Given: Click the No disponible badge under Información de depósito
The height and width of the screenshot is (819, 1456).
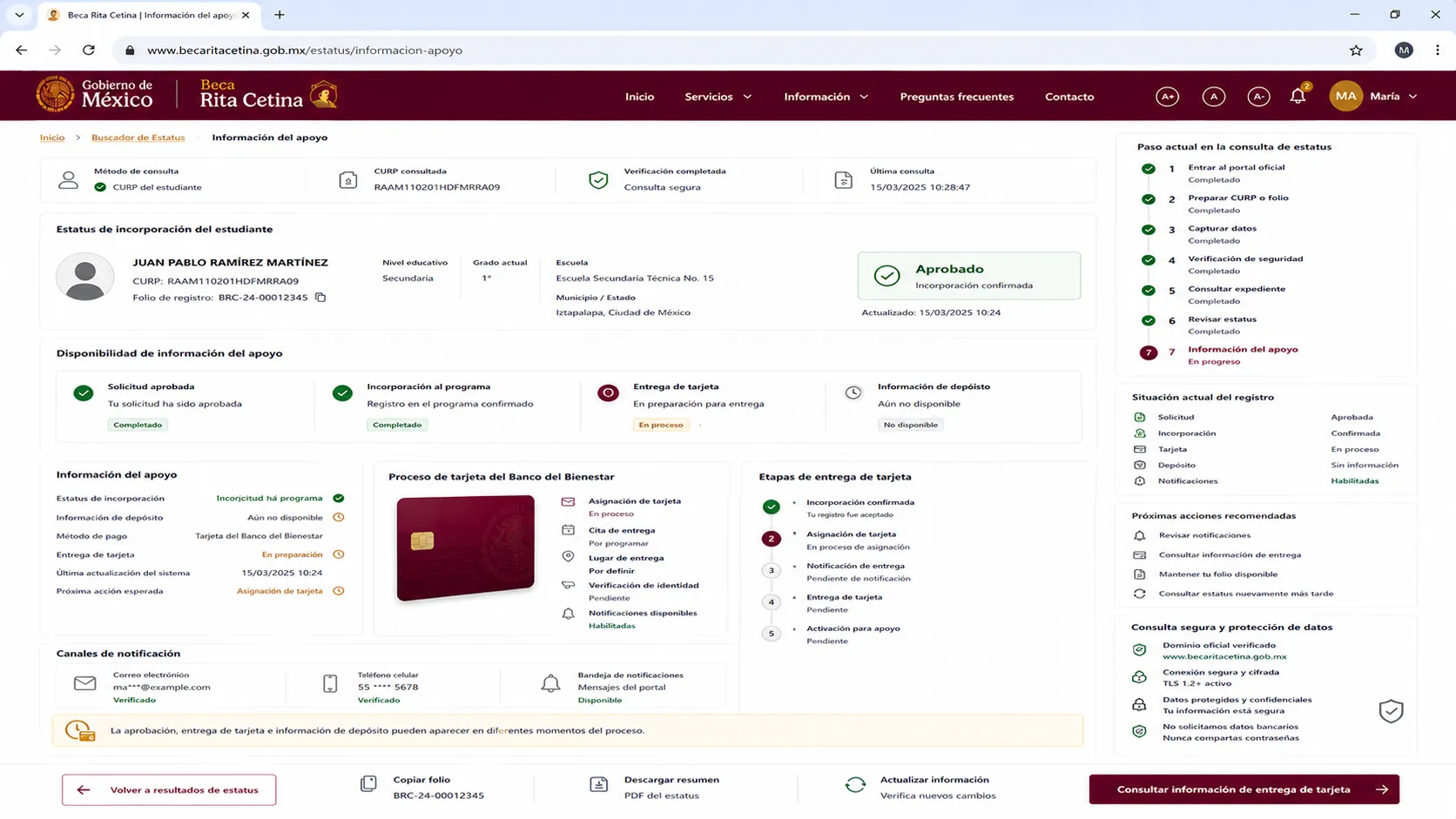Looking at the screenshot, I should tap(910, 425).
